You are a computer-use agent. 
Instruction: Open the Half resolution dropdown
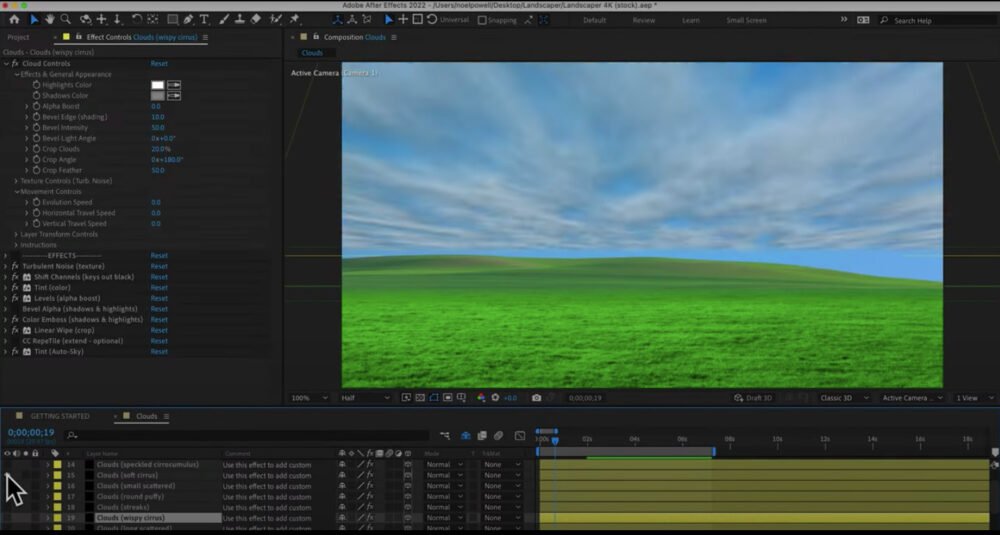pos(365,398)
